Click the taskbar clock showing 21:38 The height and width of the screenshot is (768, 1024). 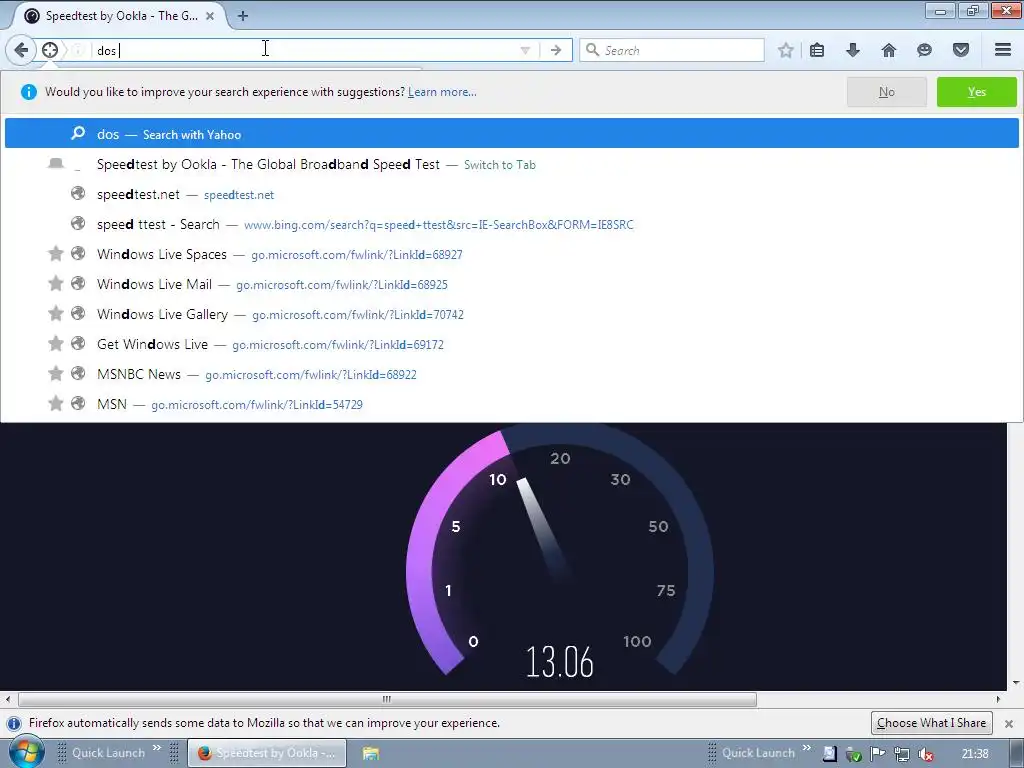pyautogui.click(x=975, y=754)
